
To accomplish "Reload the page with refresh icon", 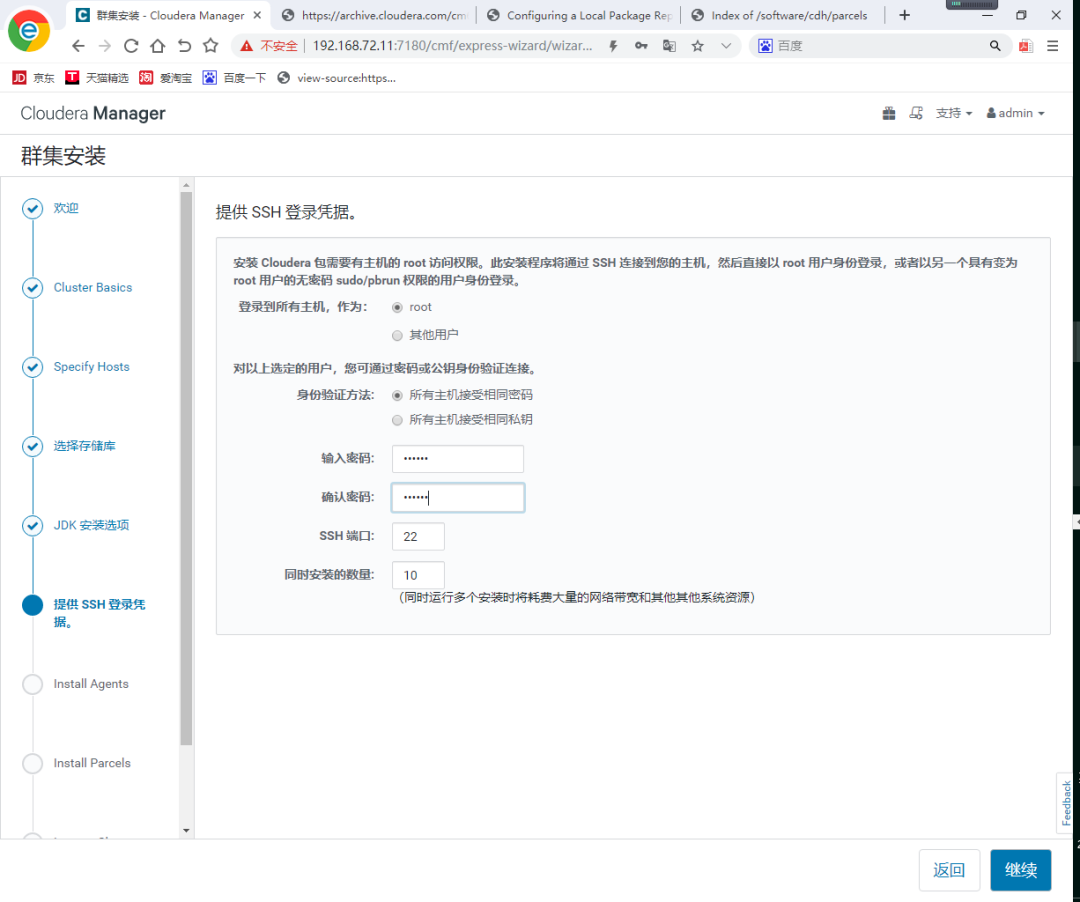I will click(x=131, y=46).
